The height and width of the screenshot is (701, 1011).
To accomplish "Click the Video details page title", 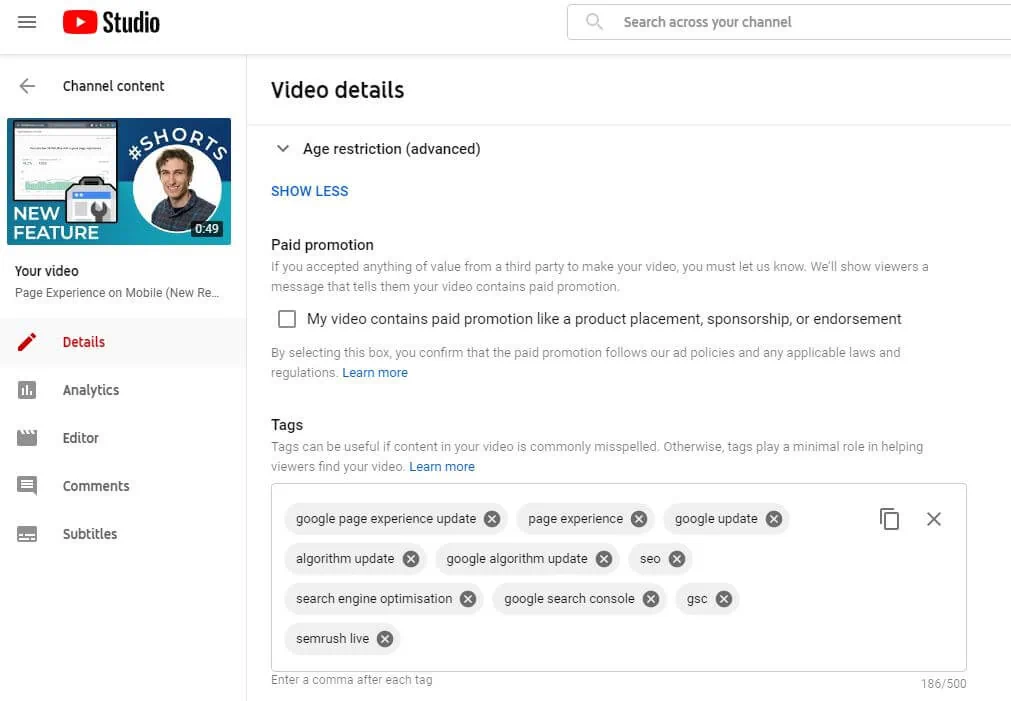I will (337, 90).
